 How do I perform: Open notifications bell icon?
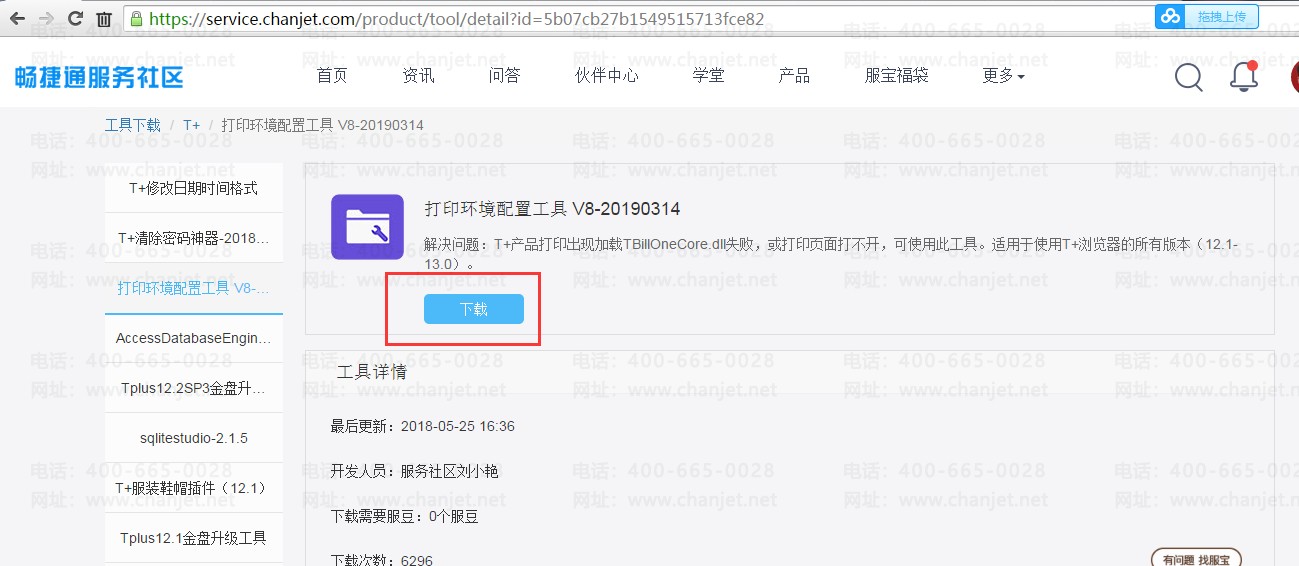coord(1244,76)
